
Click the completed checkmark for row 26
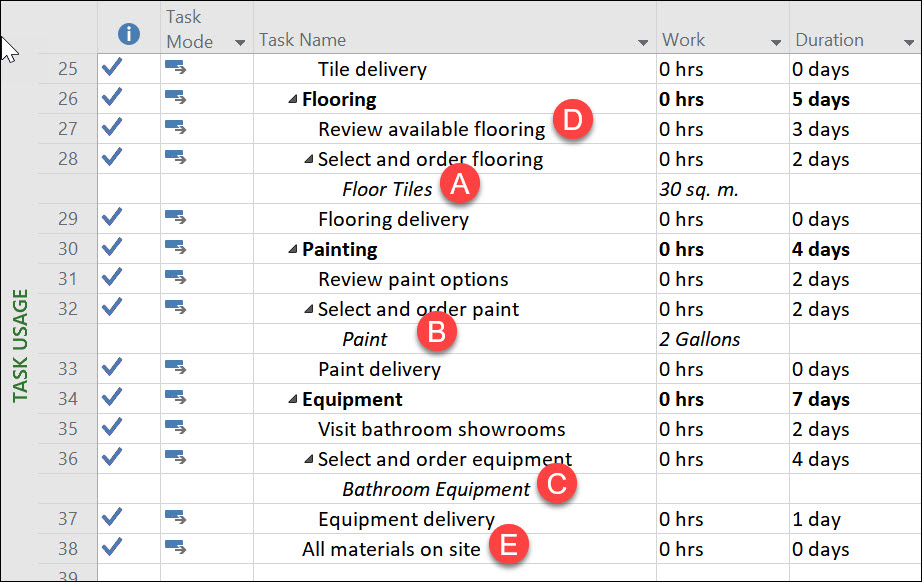(112, 97)
